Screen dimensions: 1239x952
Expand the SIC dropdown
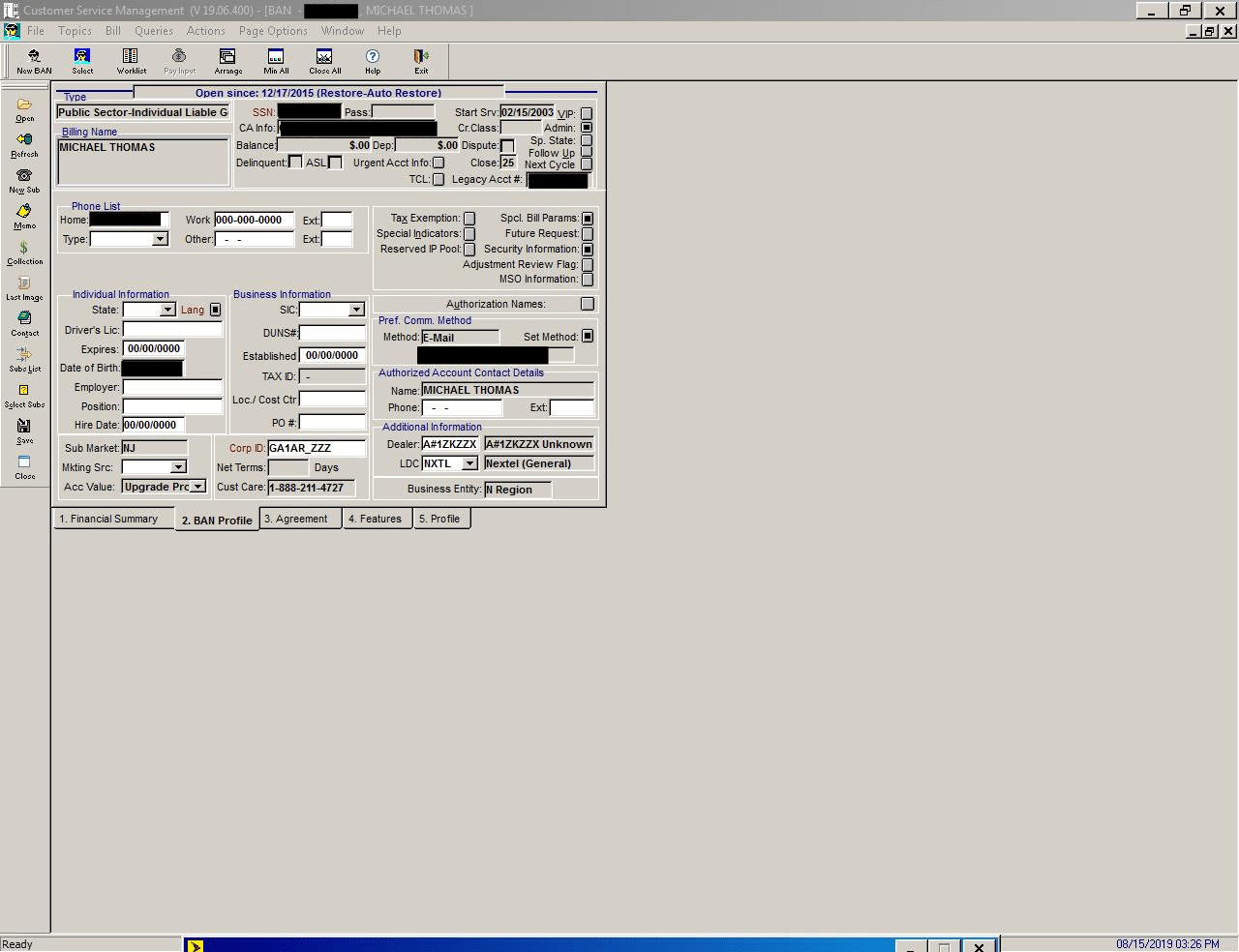pos(356,310)
